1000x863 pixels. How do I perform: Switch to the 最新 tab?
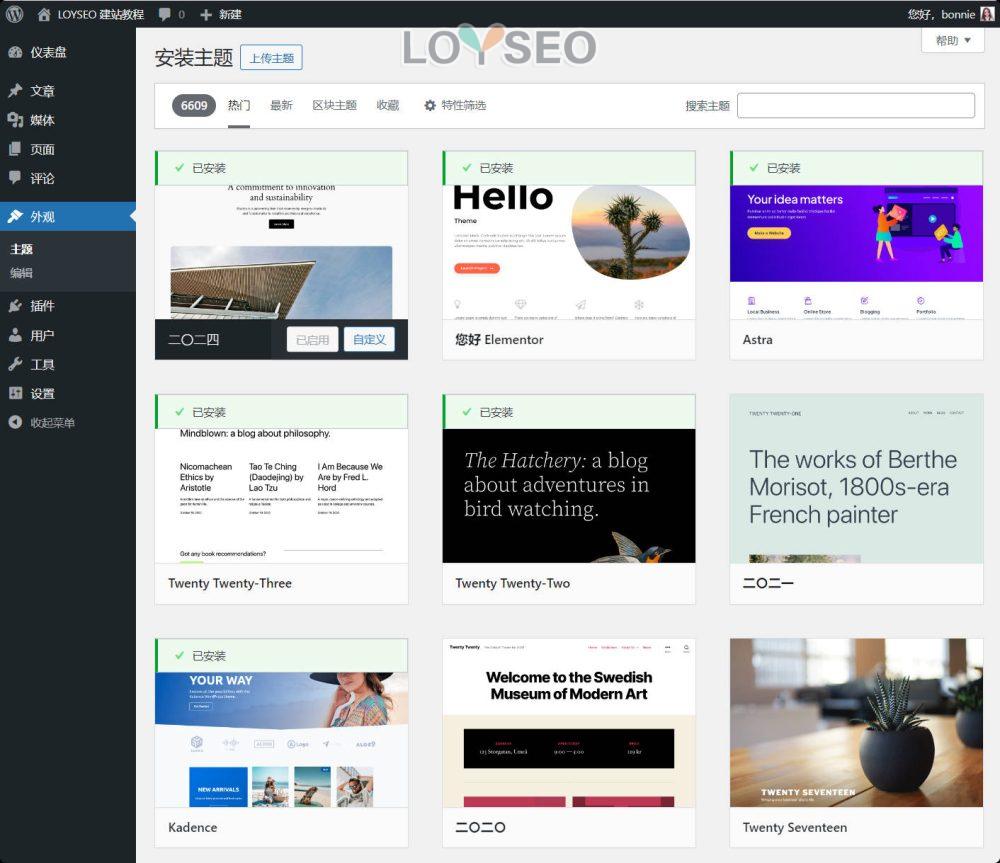pos(281,105)
